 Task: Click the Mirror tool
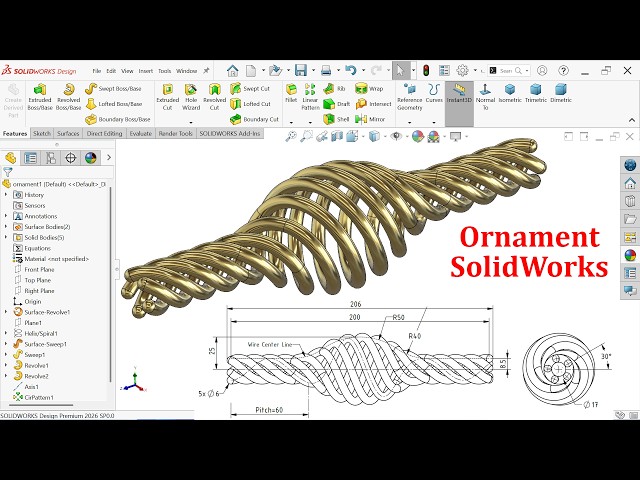[370, 119]
